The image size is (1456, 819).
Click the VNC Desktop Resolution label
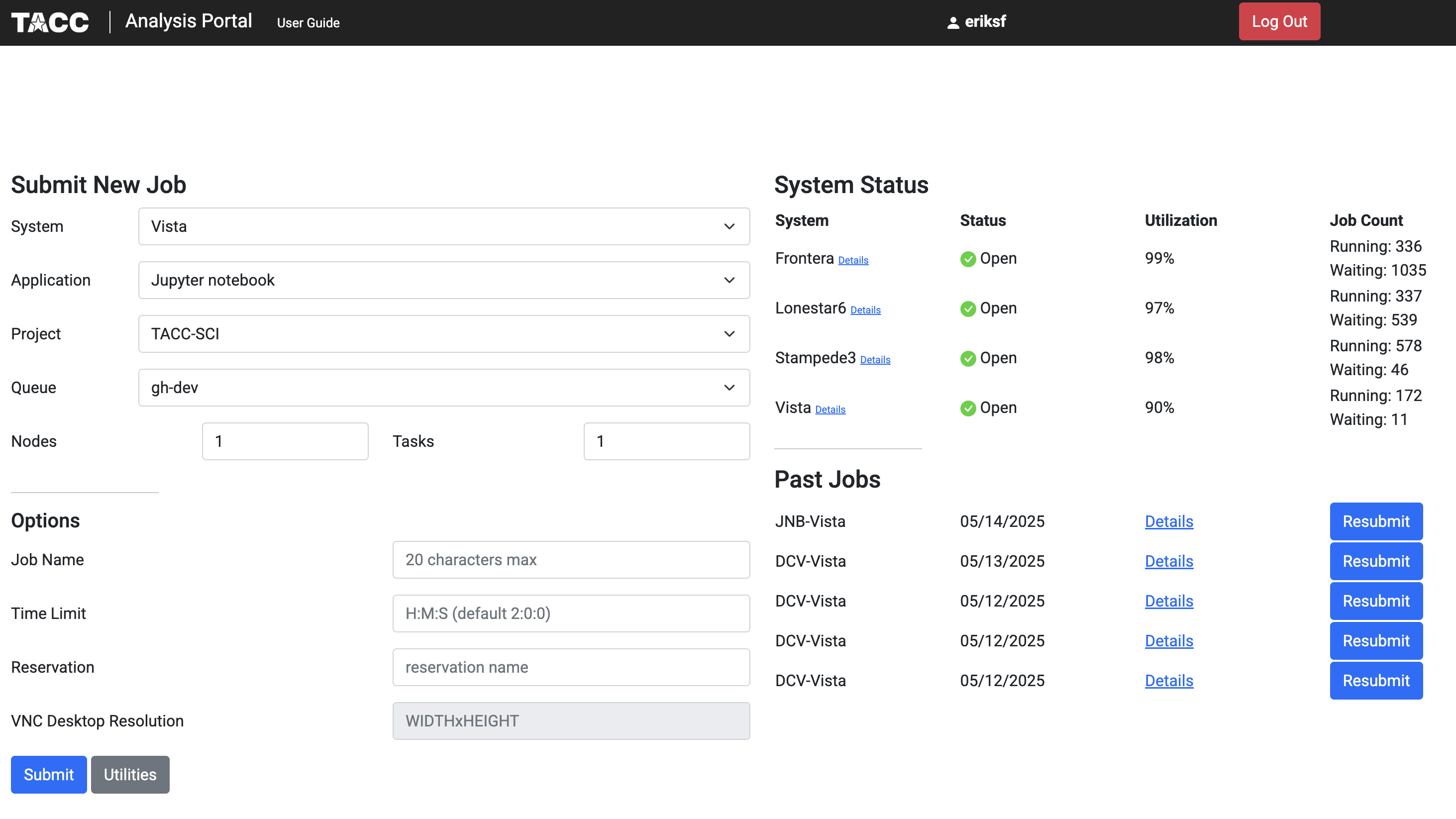point(97,720)
